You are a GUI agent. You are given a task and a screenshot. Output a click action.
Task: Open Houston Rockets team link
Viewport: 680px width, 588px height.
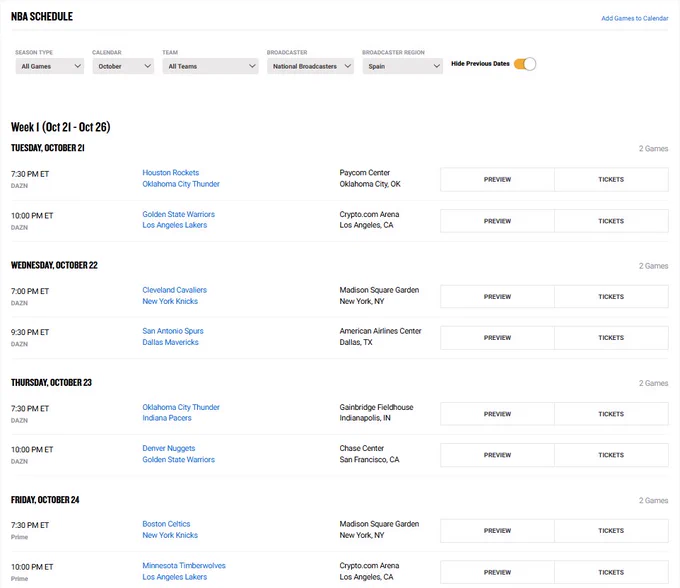click(x=170, y=173)
